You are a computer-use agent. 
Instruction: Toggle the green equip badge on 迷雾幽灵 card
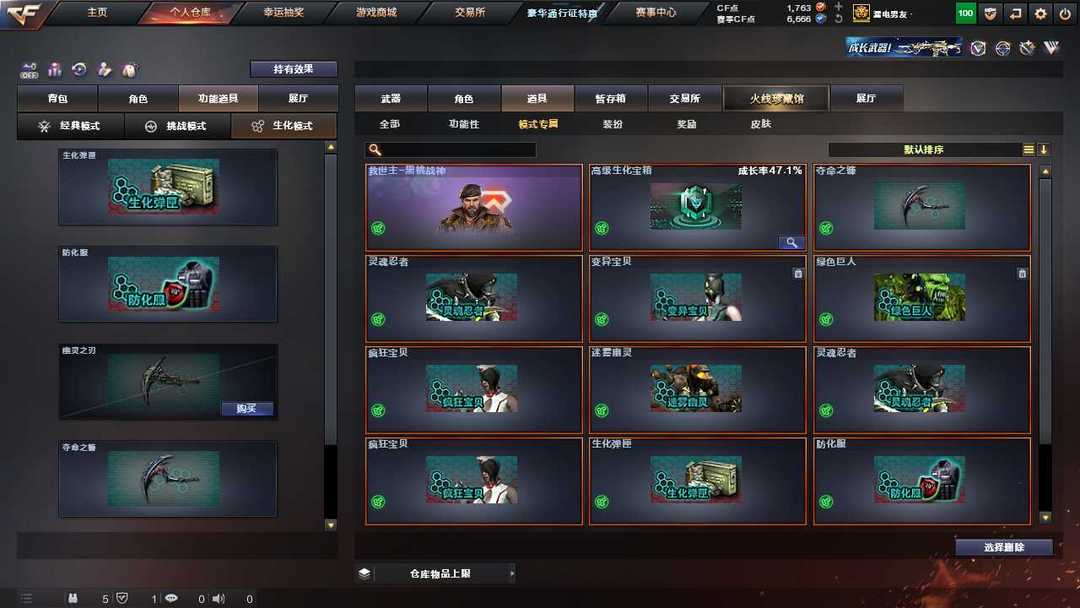click(602, 410)
